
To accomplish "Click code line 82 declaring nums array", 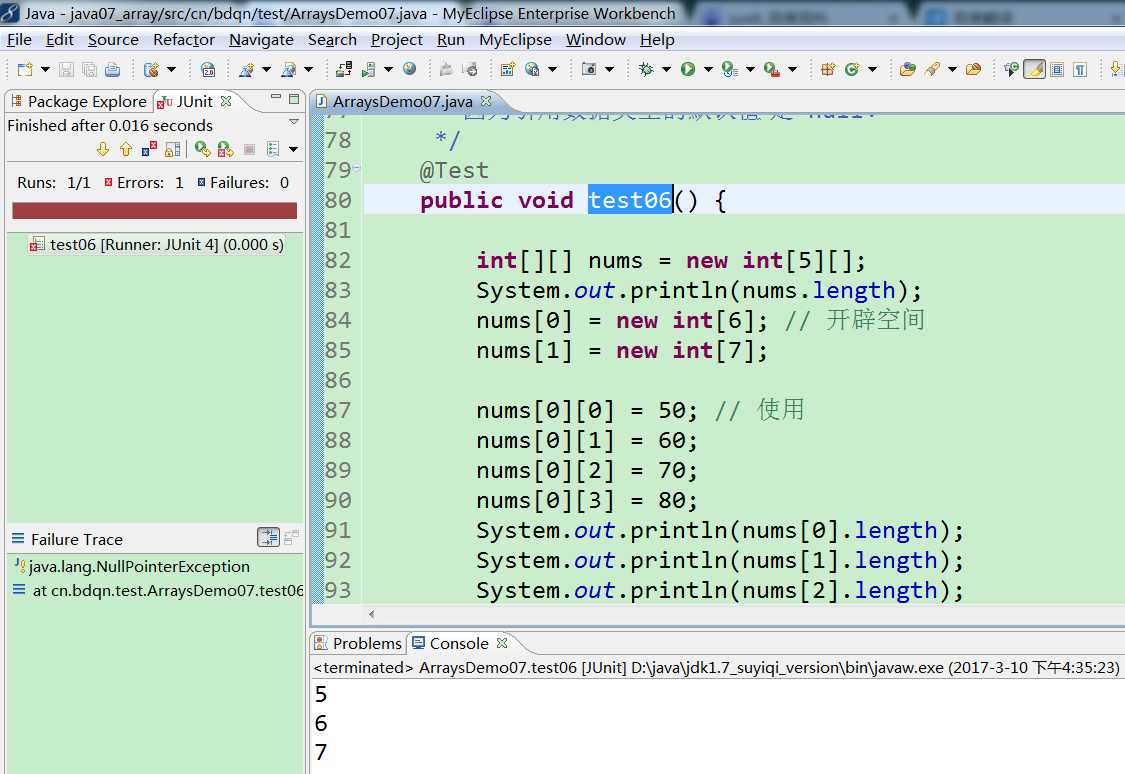I will (x=671, y=260).
